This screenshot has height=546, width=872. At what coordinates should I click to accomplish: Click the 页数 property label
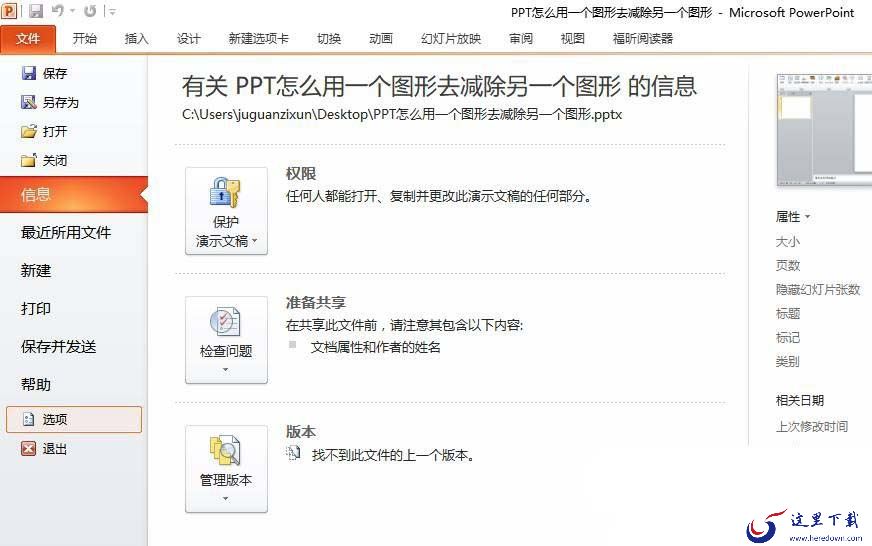coord(787,265)
